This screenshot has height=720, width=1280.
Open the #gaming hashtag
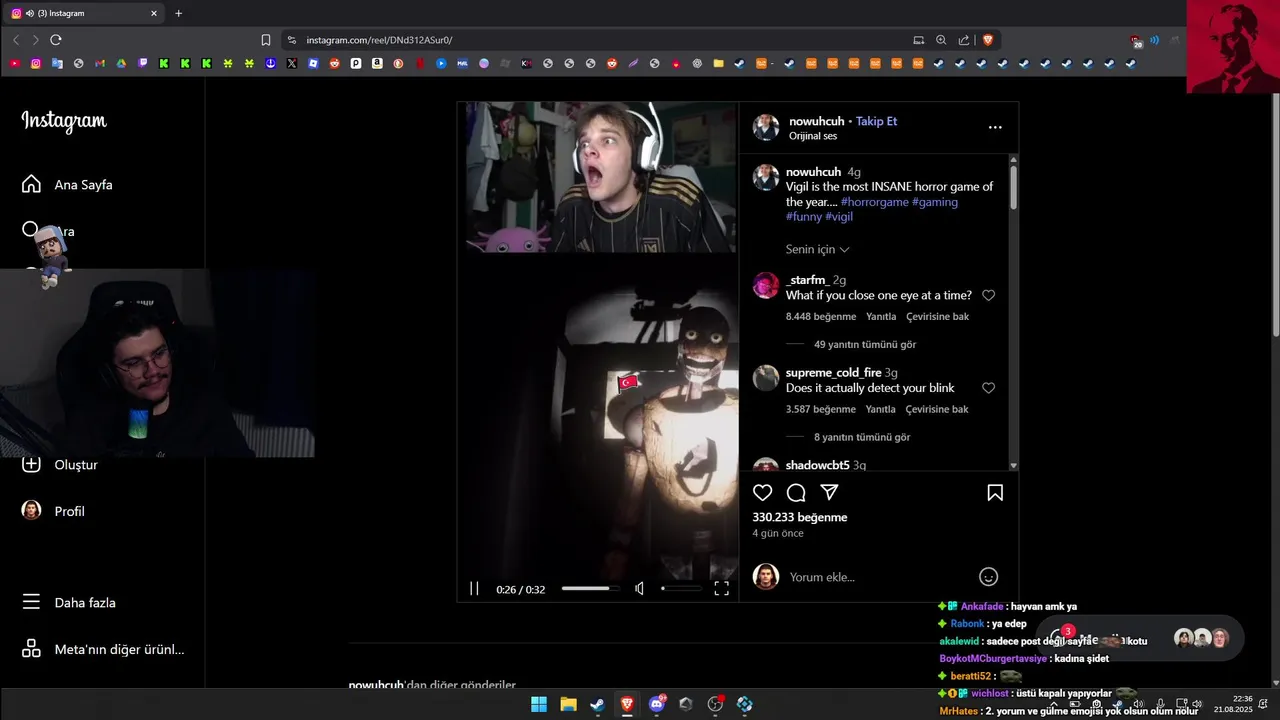pyautogui.click(x=935, y=202)
